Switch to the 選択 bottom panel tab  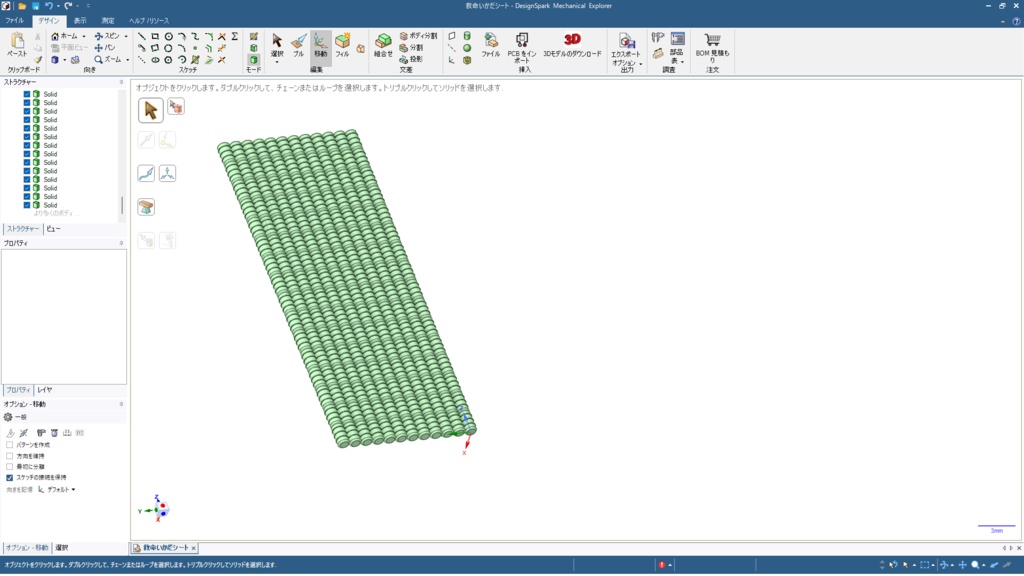click(x=61, y=548)
